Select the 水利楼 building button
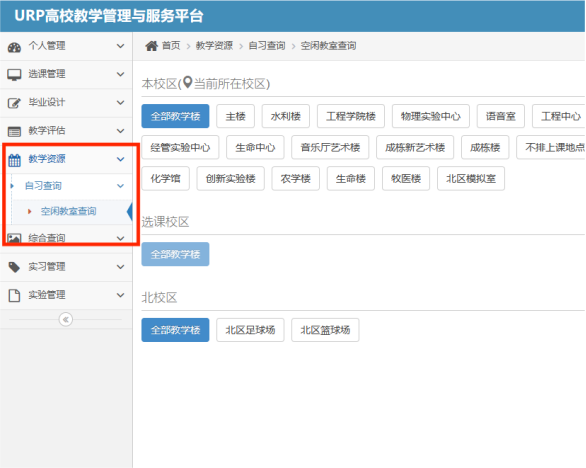This screenshot has height=468, width=586. tap(286, 116)
